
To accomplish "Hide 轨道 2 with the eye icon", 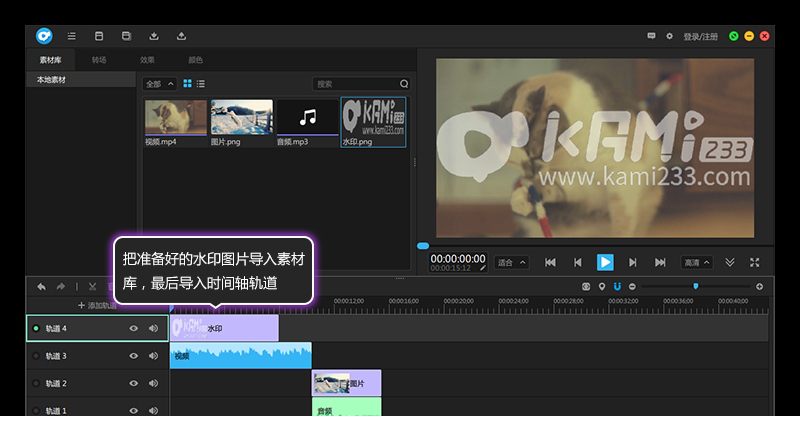I will 134,384.
